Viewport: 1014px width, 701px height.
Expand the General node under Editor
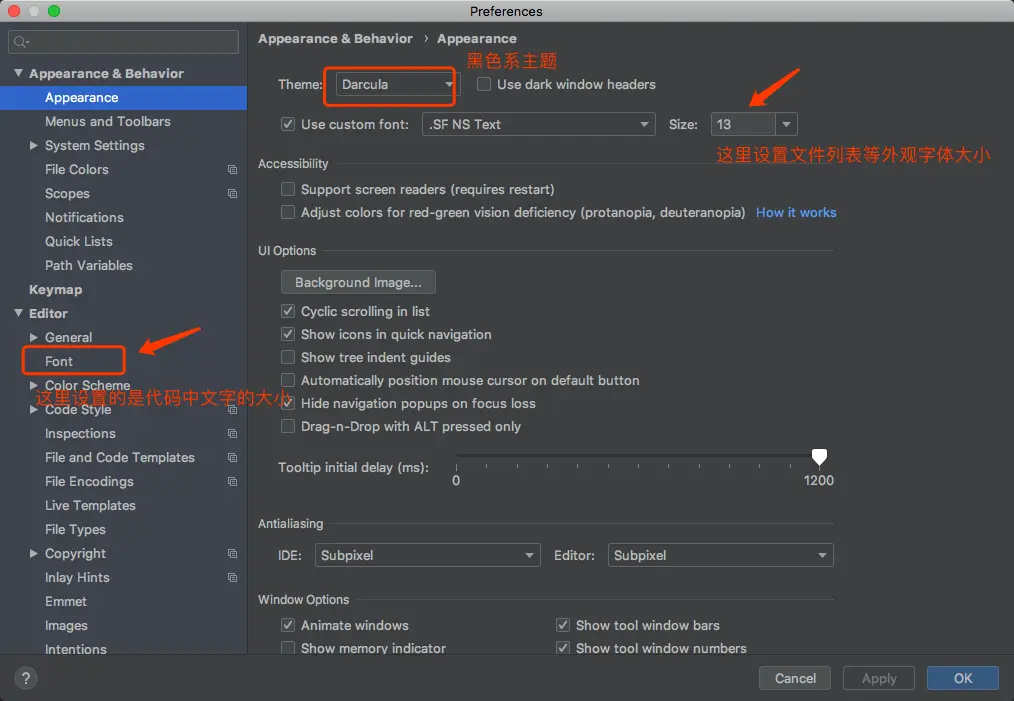coord(34,337)
